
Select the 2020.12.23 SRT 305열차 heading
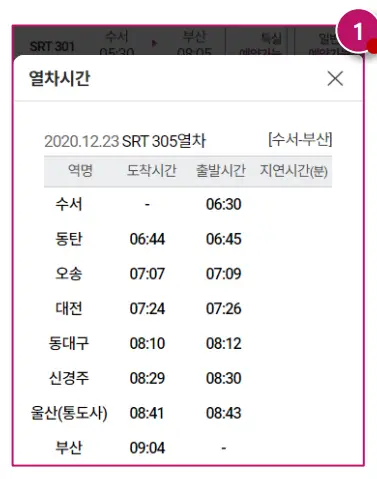[x=125, y=141]
